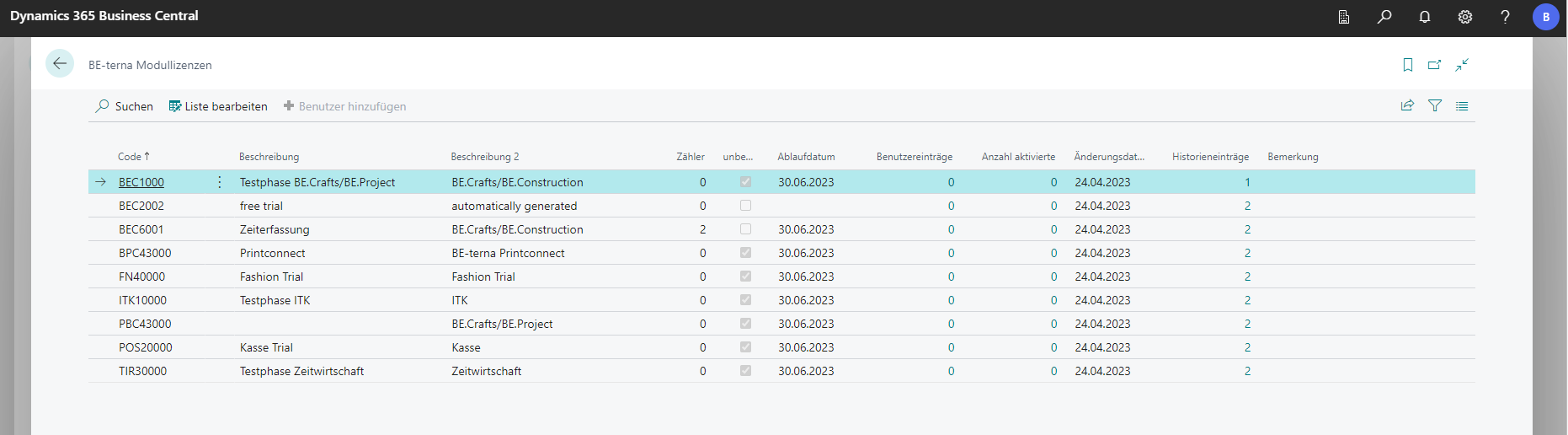Open row options menu for BEC1000
The width and height of the screenshot is (1568, 435).
tap(220, 182)
